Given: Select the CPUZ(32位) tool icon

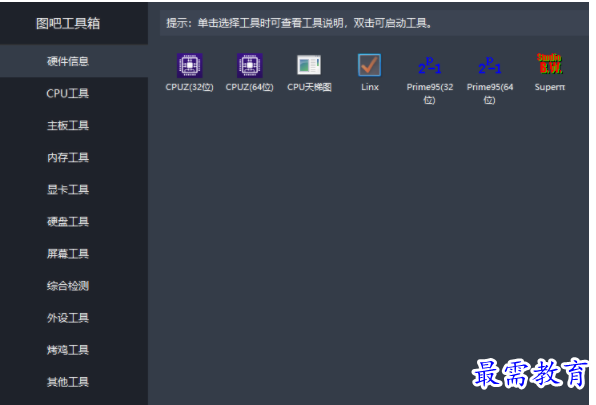Looking at the screenshot, I should 189,65.
